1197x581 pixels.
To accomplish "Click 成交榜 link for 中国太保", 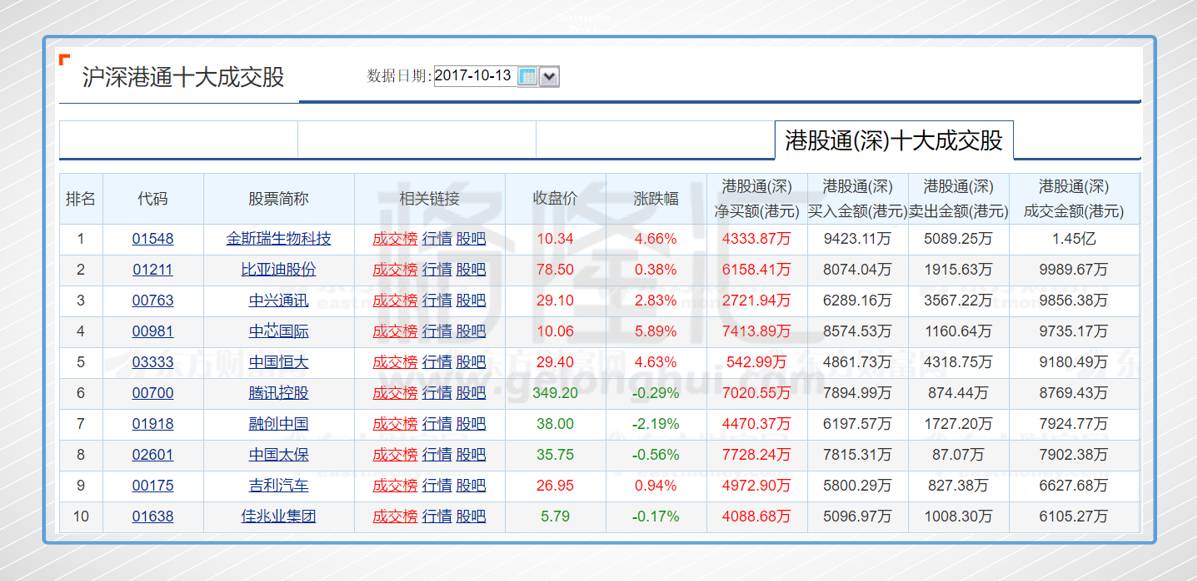I will point(395,455).
